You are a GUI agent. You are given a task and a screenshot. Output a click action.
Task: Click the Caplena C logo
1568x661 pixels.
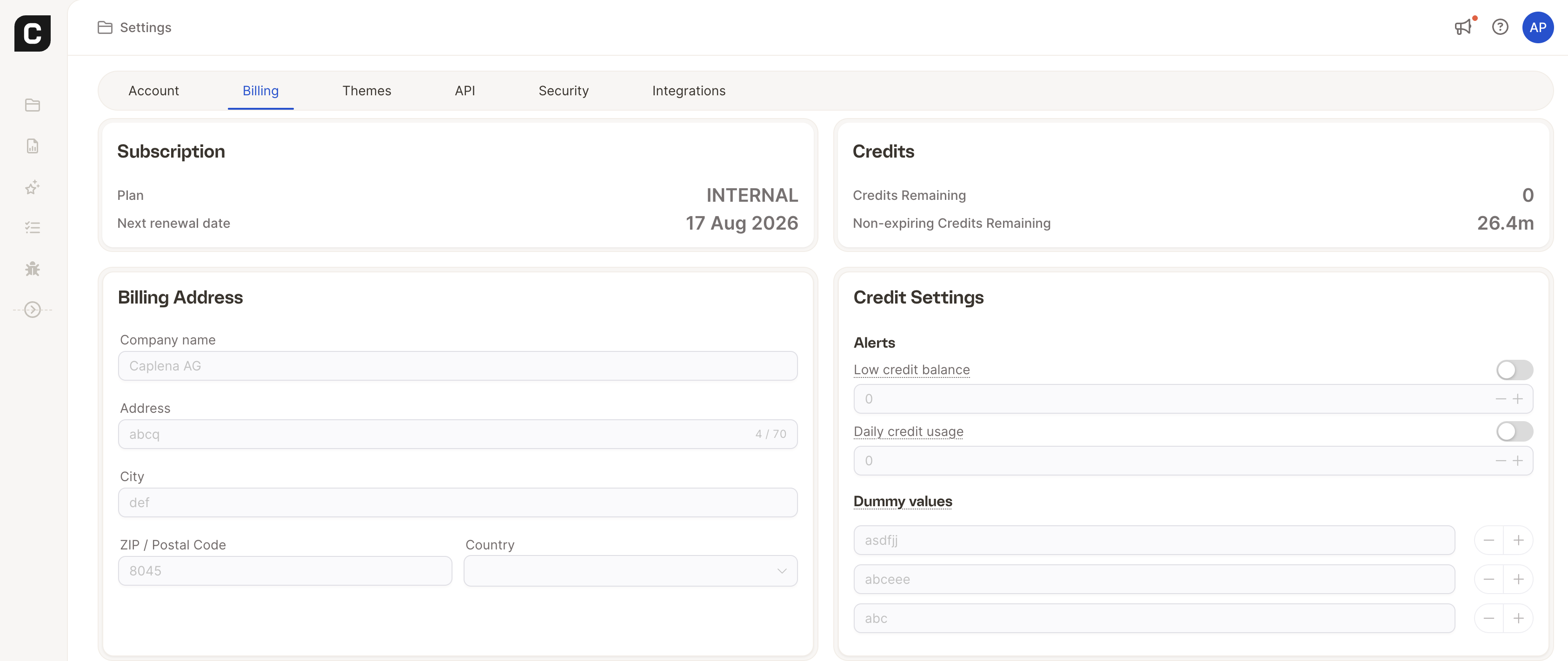point(32,33)
